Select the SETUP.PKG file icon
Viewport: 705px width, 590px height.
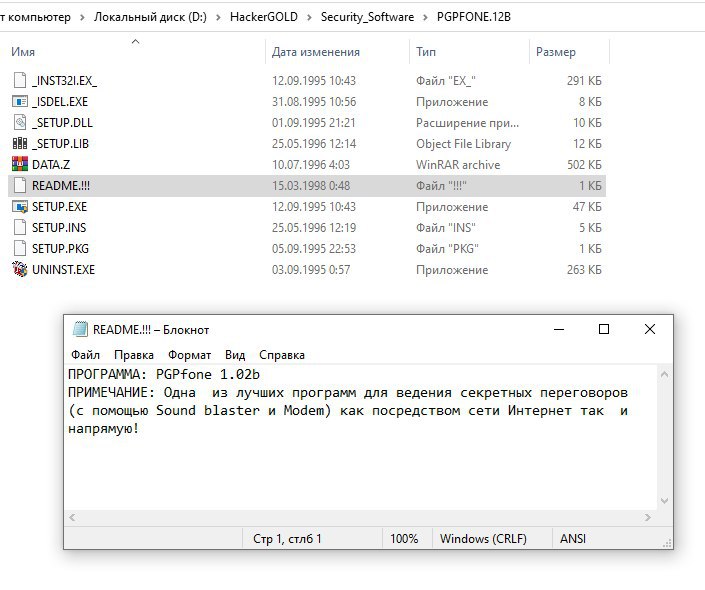pyautogui.click(x=20, y=249)
